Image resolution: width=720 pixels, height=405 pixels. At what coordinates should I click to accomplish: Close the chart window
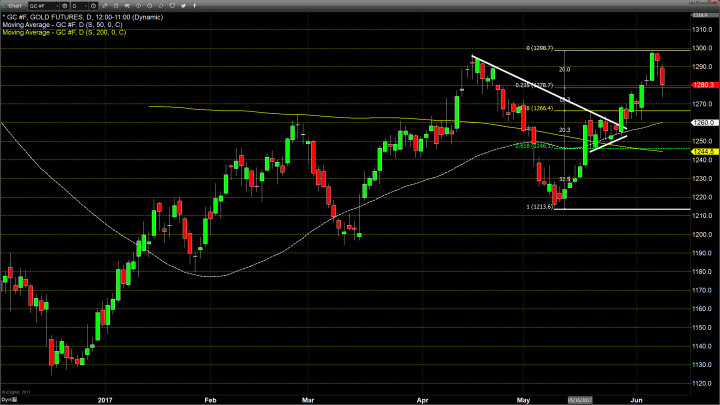pos(713,3)
